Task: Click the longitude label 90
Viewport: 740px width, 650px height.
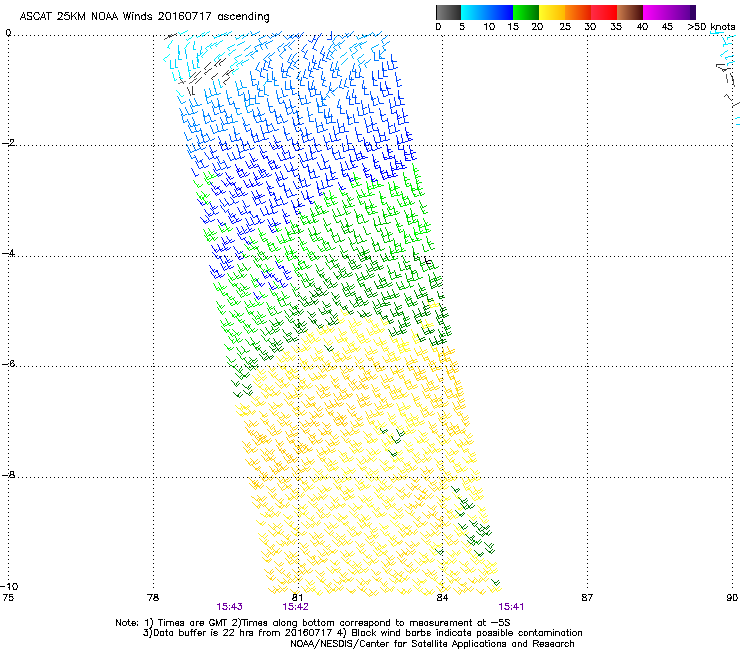Action: (x=732, y=598)
